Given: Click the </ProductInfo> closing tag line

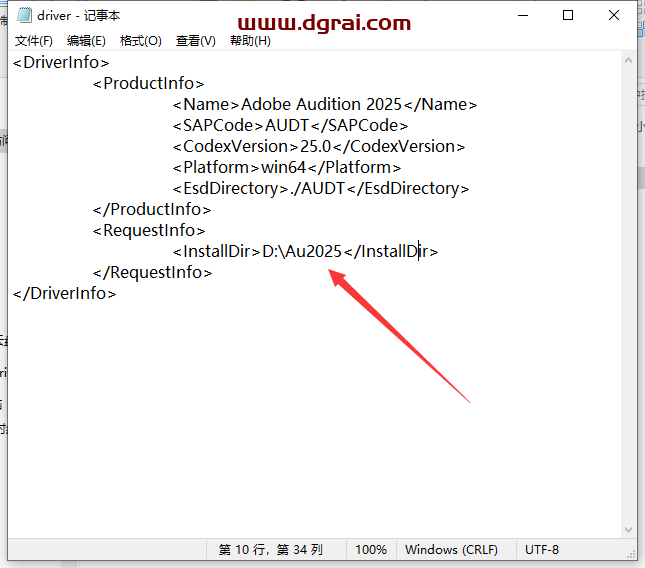Looking at the screenshot, I should click(x=152, y=209).
